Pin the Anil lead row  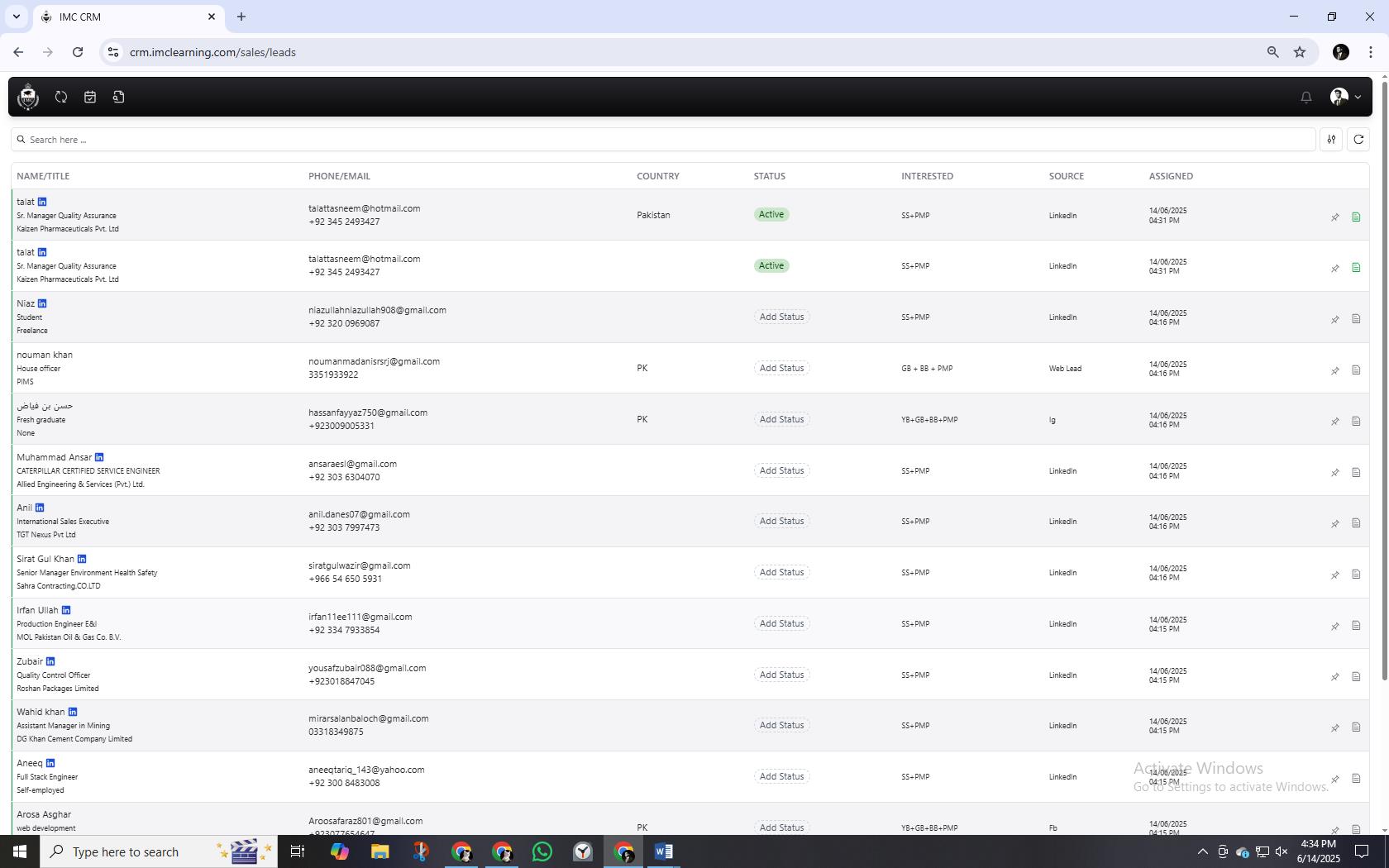(x=1334, y=523)
